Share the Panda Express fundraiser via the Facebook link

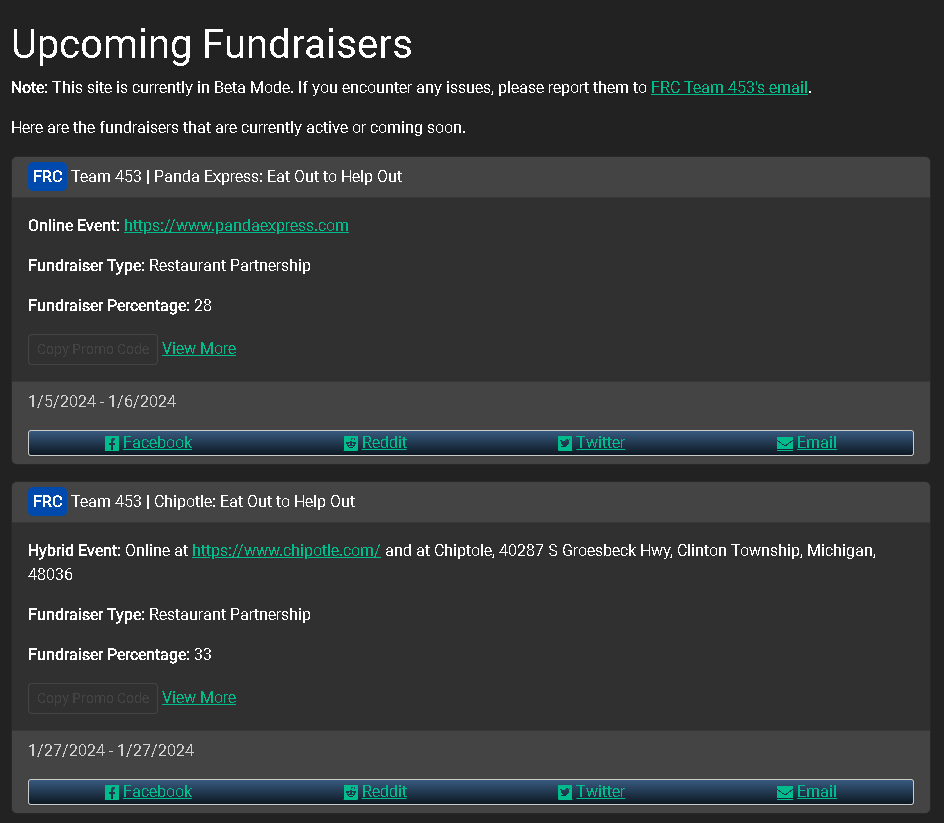pyautogui.click(x=157, y=443)
